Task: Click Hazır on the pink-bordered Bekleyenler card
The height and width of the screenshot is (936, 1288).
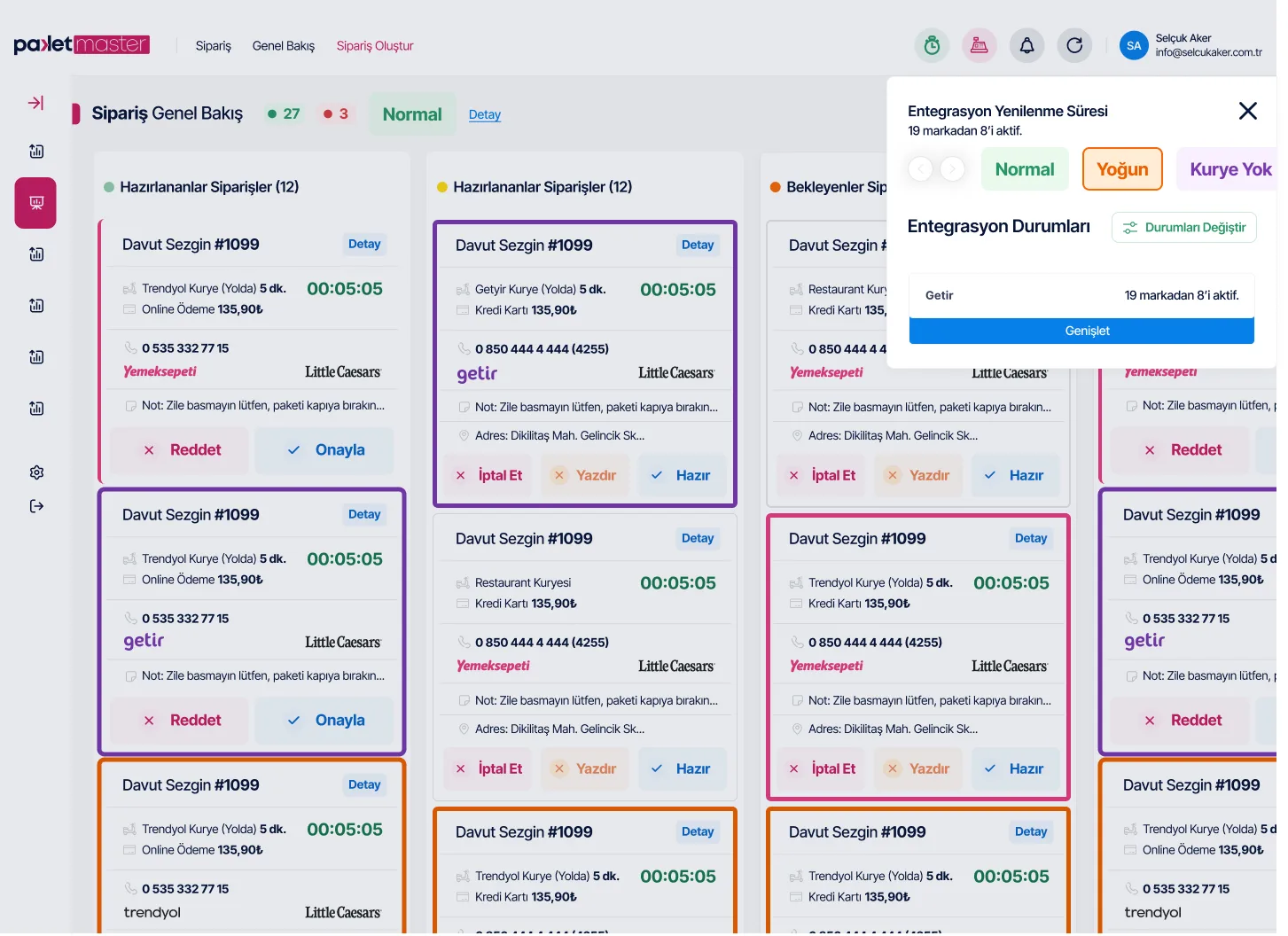Action: [1015, 769]
